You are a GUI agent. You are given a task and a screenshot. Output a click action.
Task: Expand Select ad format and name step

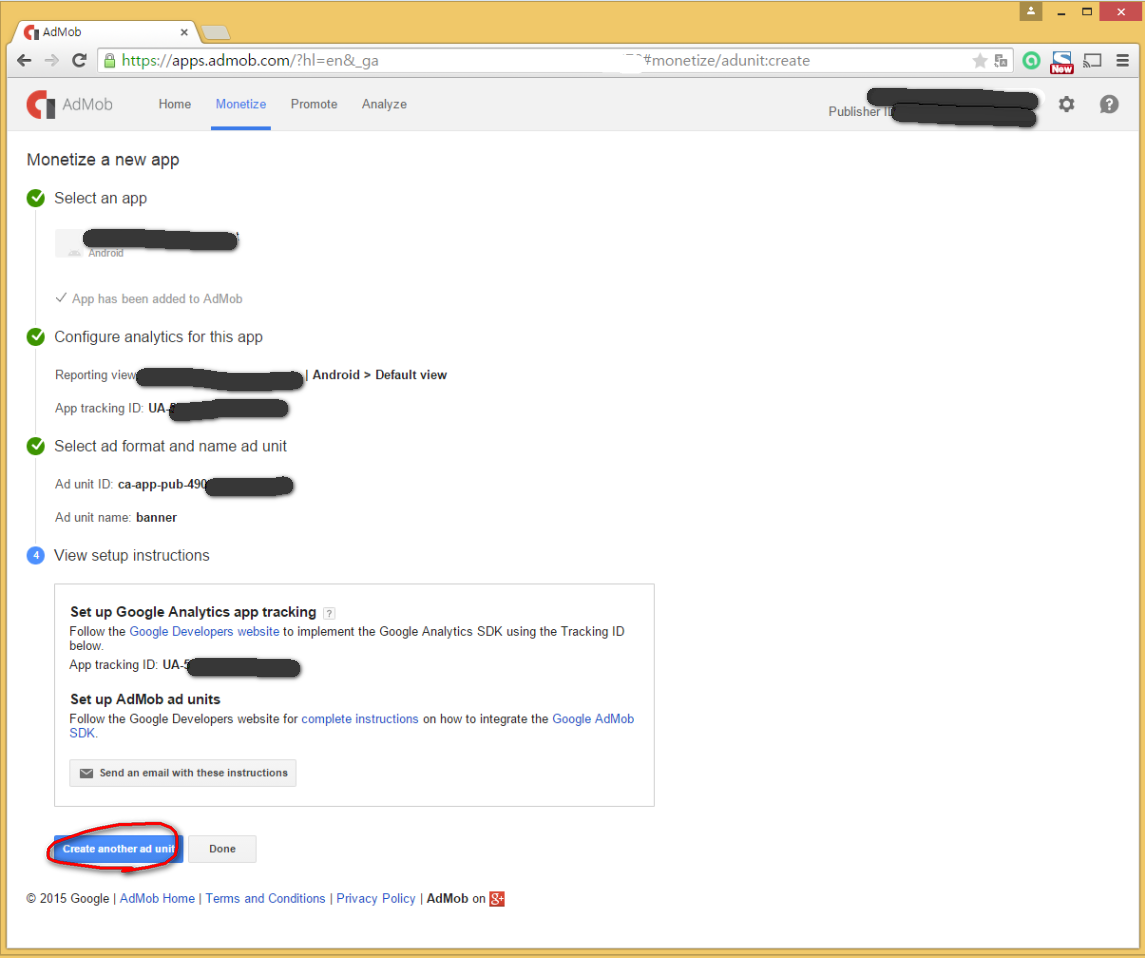point(170,446)
